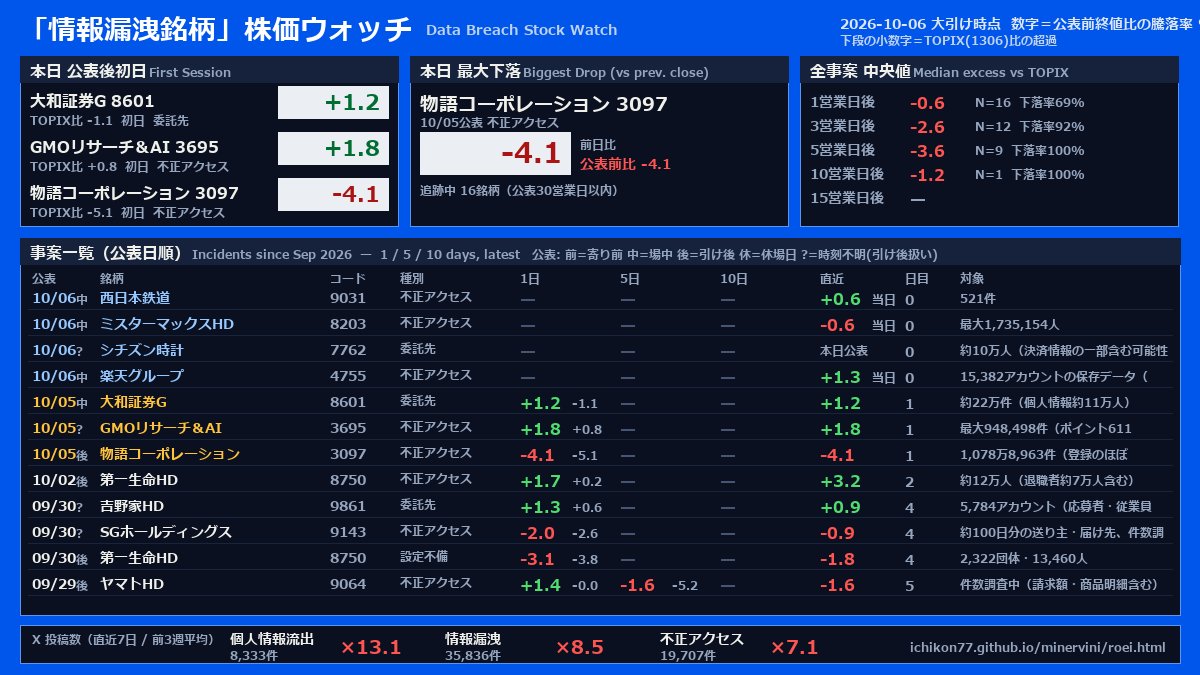
Task: Click the large -4.1 box in Biggest Drop panel
Action: pyautogui.click(x=495, y=154)
